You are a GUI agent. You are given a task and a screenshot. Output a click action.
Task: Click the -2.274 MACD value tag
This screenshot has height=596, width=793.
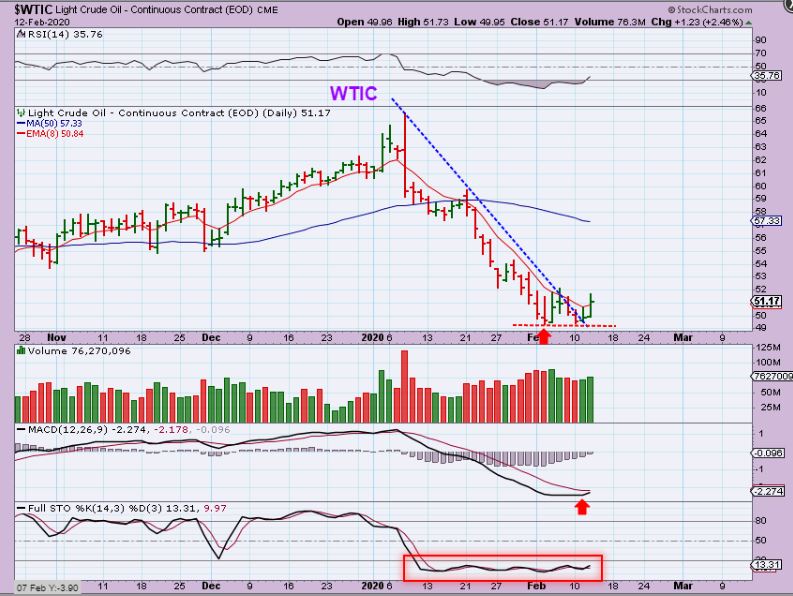[769, 491]
